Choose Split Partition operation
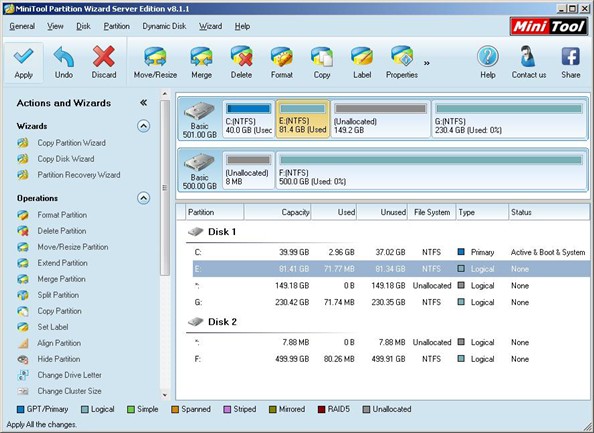594x433 pixels. [48, 295]
